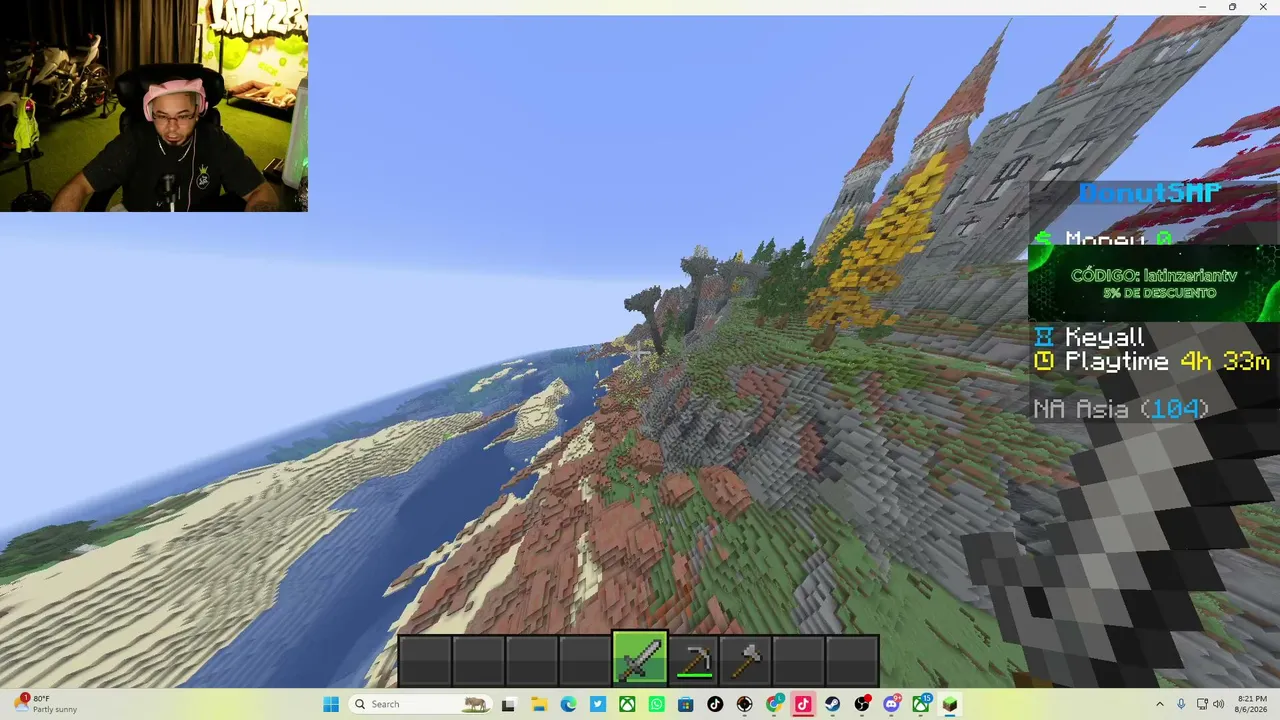Switch to Google Chrome on the taskbar
1280x720 pixels.
774,704
